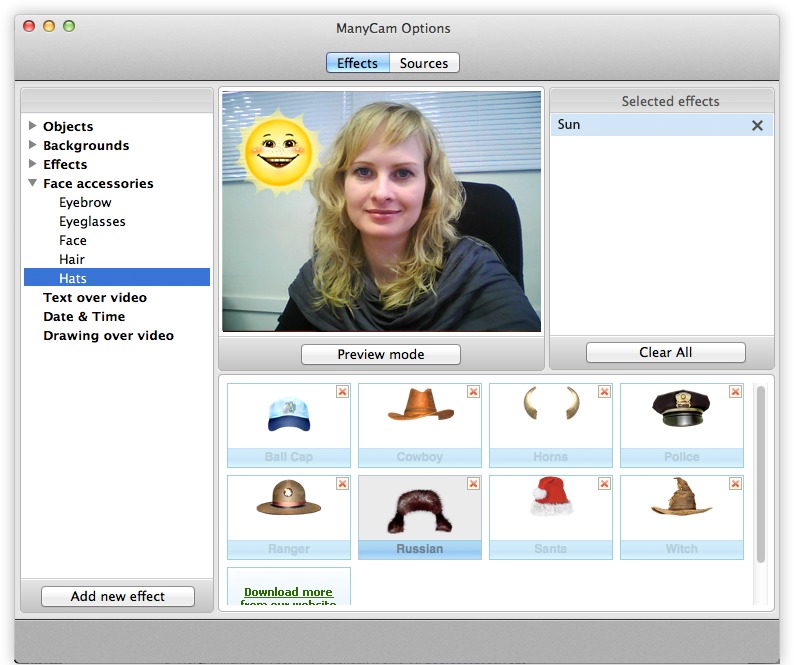Select Eyeglasses in the accessories tree
This screenshot has height=665, width=794.
coord(92,221)
